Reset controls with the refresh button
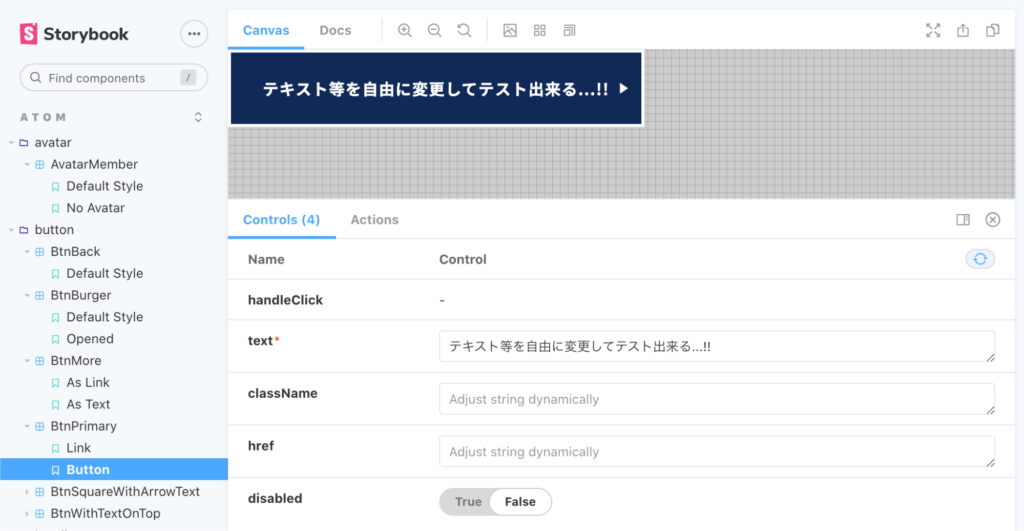This screenshot has height=531, width=1024. tap(980, 259)
